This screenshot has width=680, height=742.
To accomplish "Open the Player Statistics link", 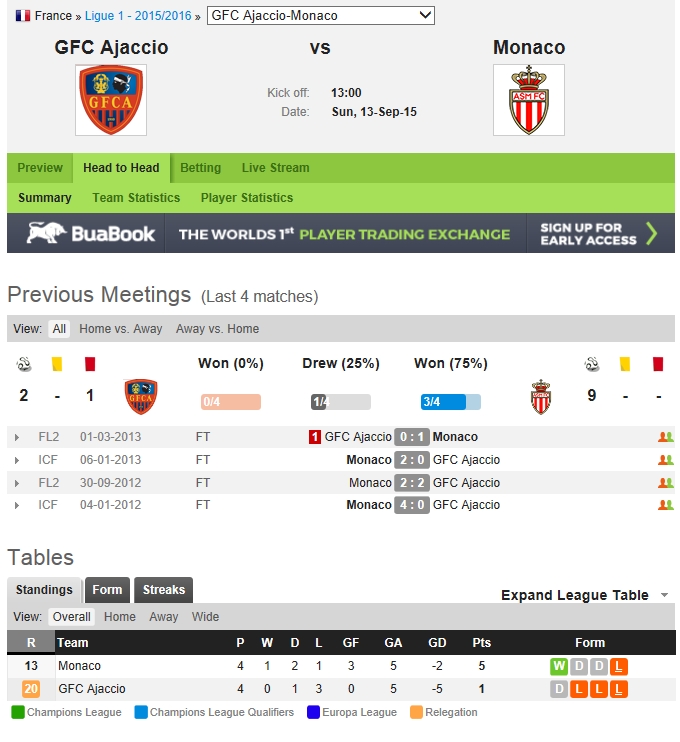I will click(247, 198).
